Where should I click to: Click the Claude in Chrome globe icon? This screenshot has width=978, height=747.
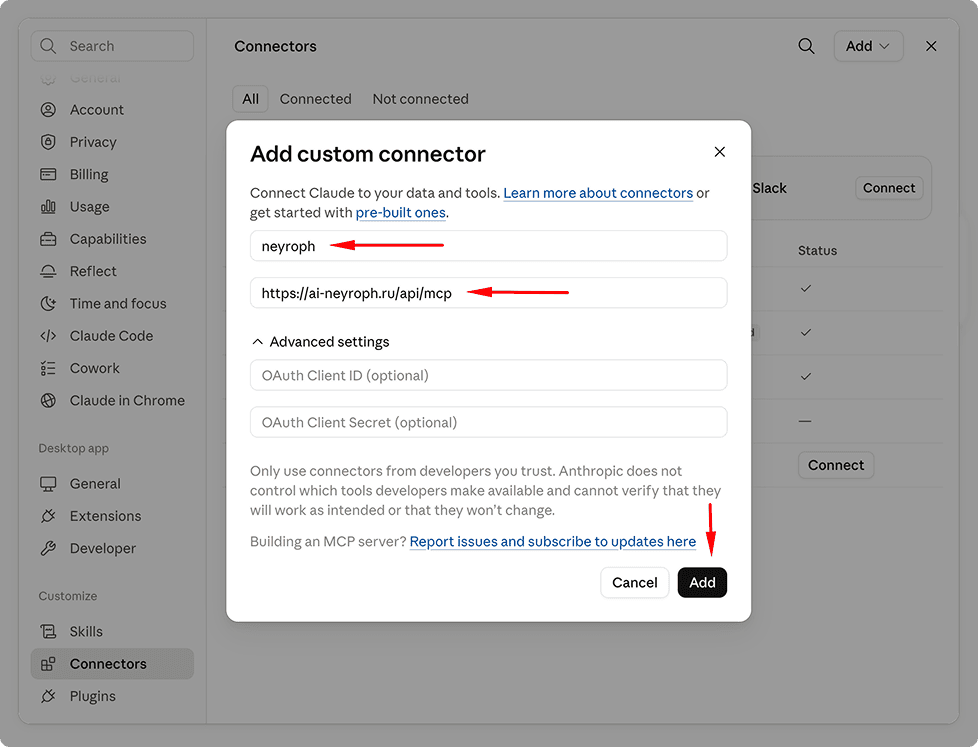48,400
